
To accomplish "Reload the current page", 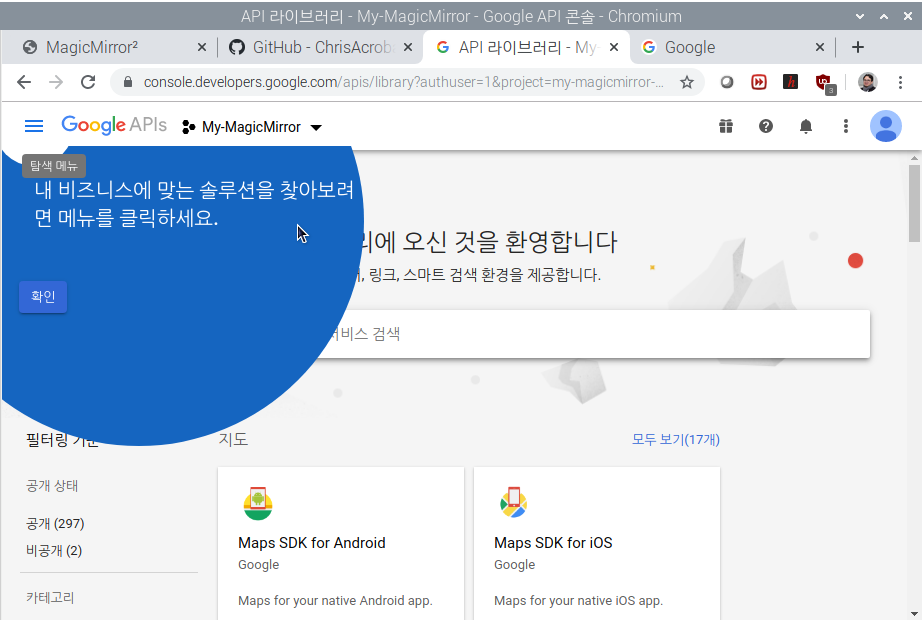I will click(x=88, y=82).
